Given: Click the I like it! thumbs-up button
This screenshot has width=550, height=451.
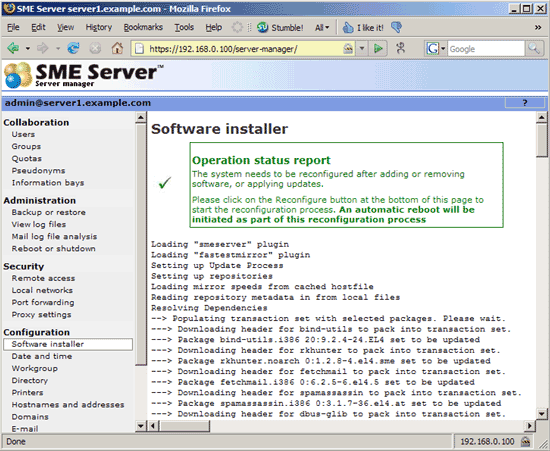Looking at the screenshot, I should [x=363, y=27].
